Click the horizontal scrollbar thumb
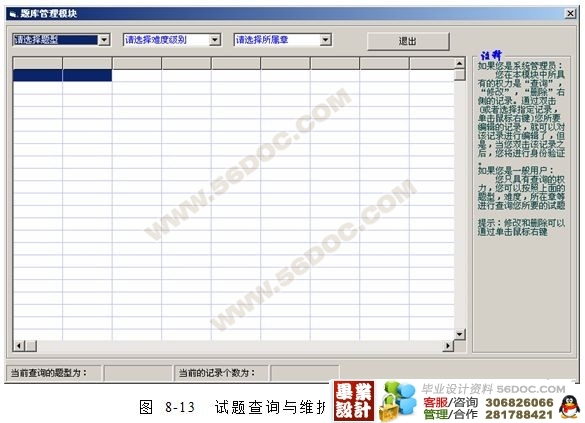This screenshot has height=423, width=585. point(31,346)
